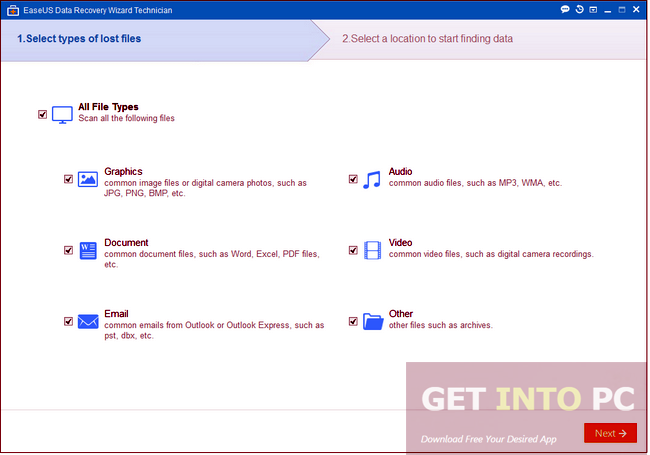
Task: Open the feedback chat bubble icon
Action: tap(564, 9)
